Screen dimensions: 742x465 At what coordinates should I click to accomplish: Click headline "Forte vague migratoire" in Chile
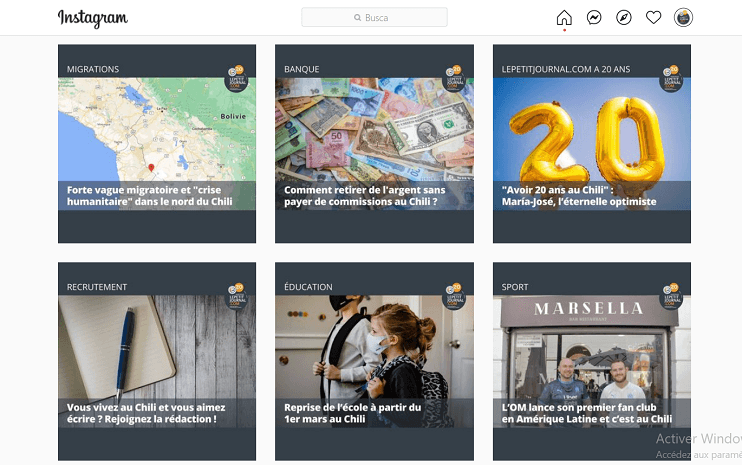147,195
